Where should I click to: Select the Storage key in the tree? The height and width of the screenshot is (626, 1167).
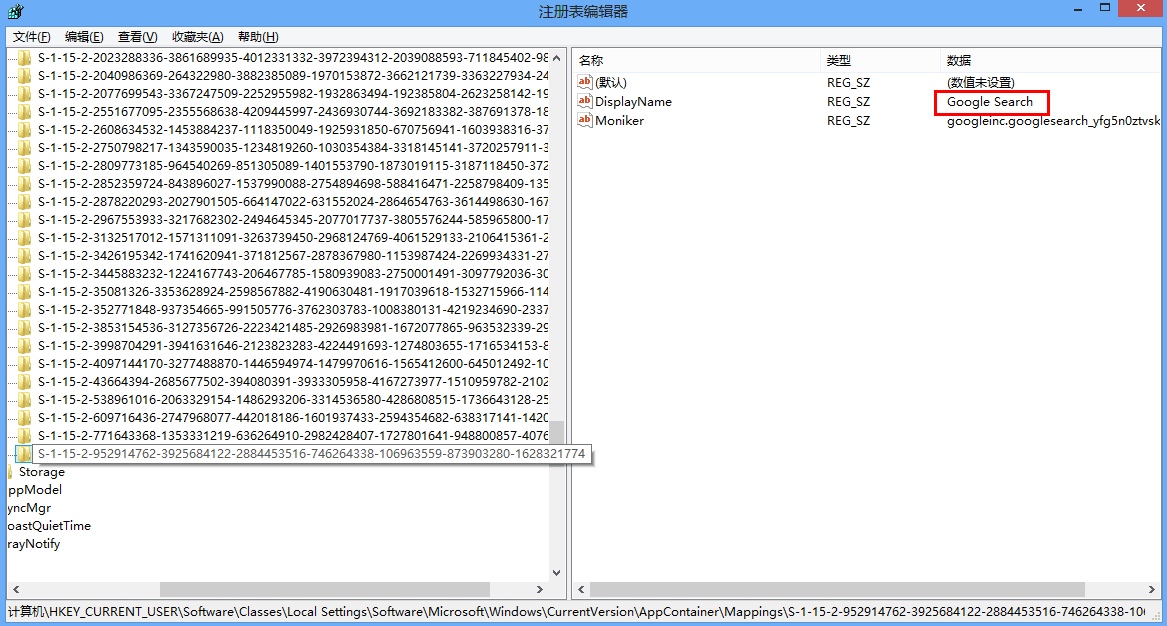click(41, 472)
